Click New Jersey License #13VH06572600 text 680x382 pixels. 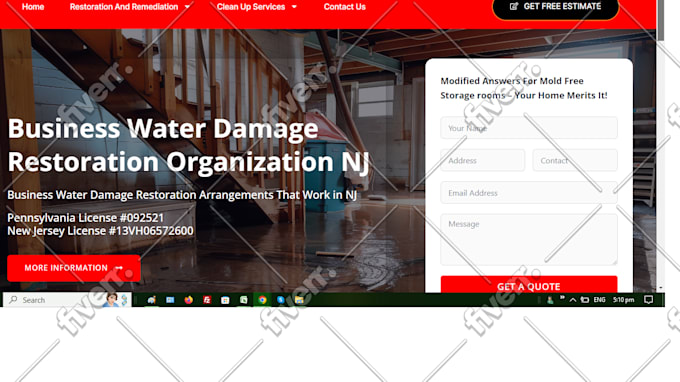click(x=100, y=231)
